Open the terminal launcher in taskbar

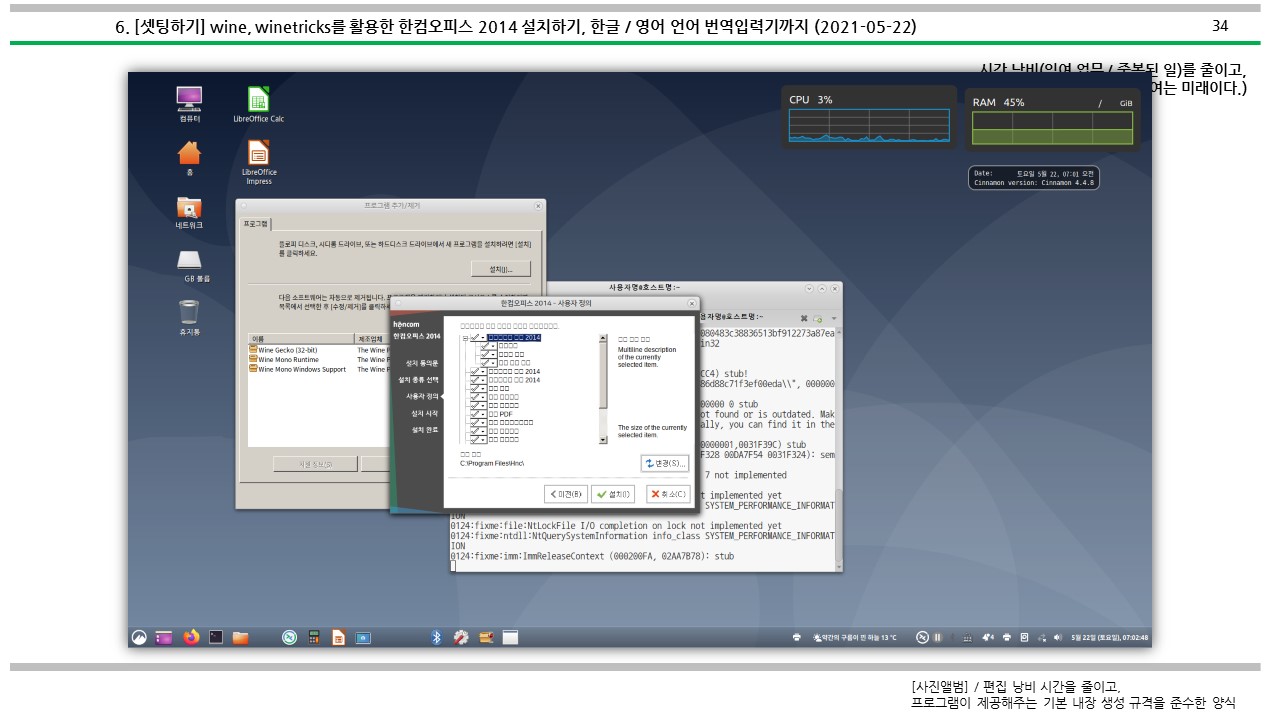pos(215,637)
